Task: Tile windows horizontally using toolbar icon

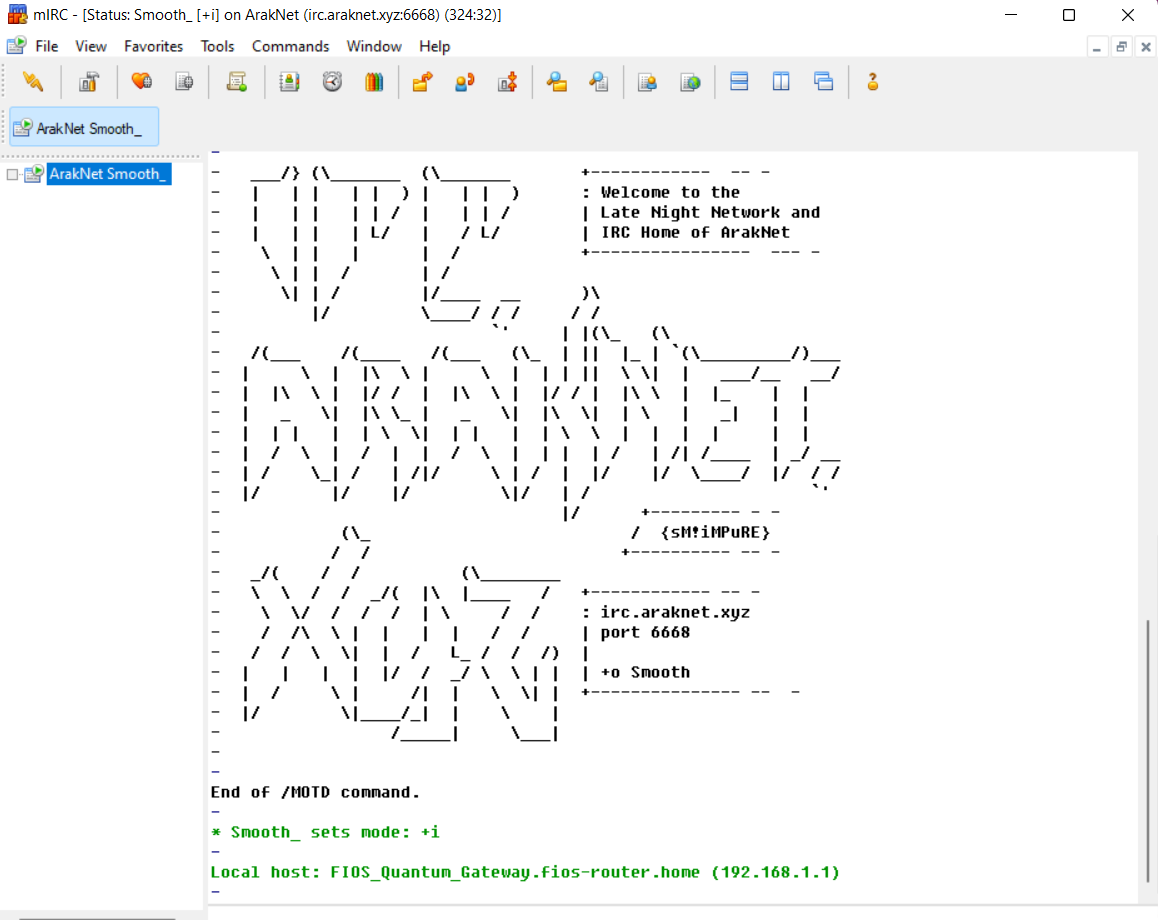Action: (x=739, y=82)
